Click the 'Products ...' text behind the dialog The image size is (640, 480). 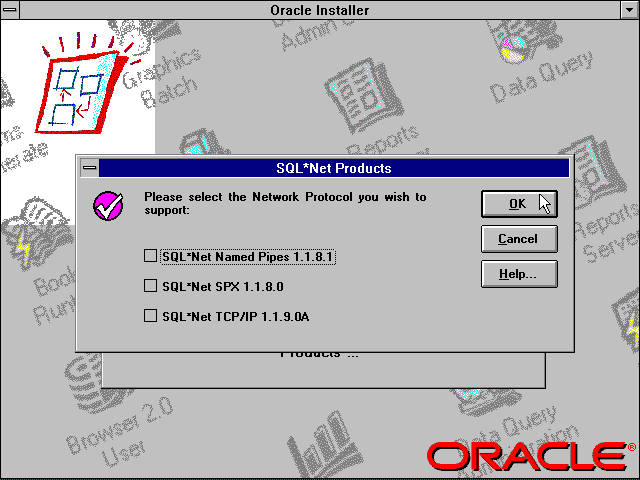click(320, 354)
